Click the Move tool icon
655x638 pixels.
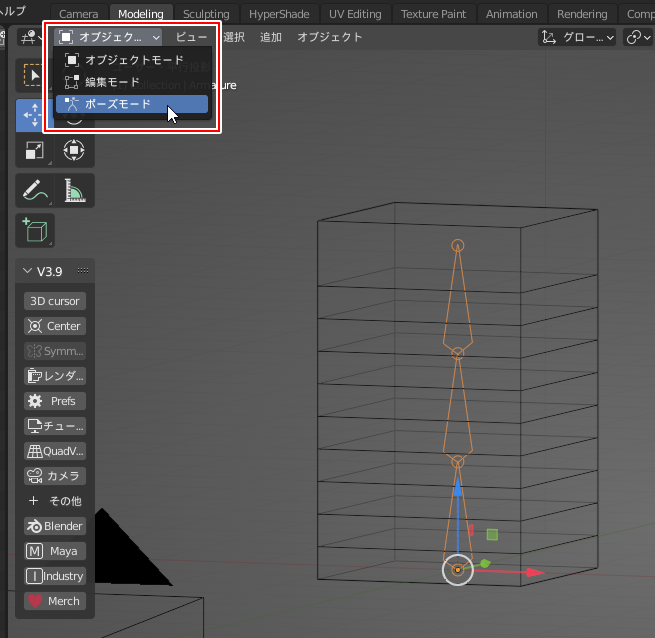click(x=30, y=116)
